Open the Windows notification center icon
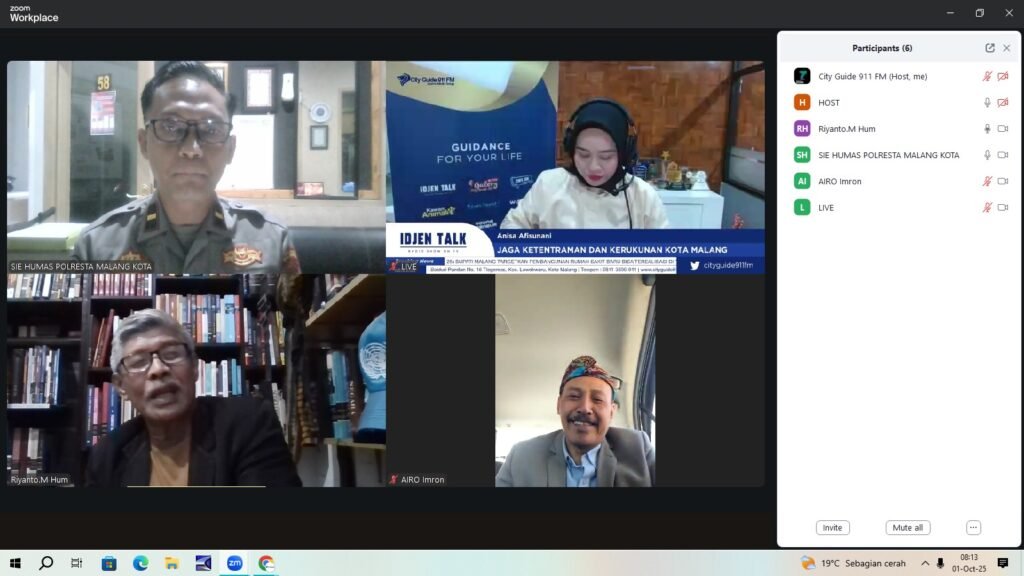Image resolution: width=1024 pixels, height=576 pixels. tap(1003, 564)
